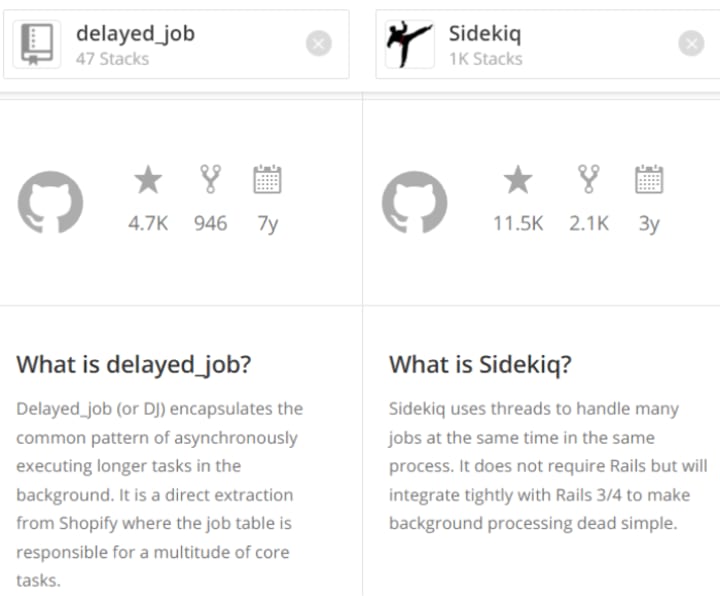Viewport: 720px width, 596px height.
Task: Click the 11.5K stars count for Sidekiq
Action: coord(518,224)
